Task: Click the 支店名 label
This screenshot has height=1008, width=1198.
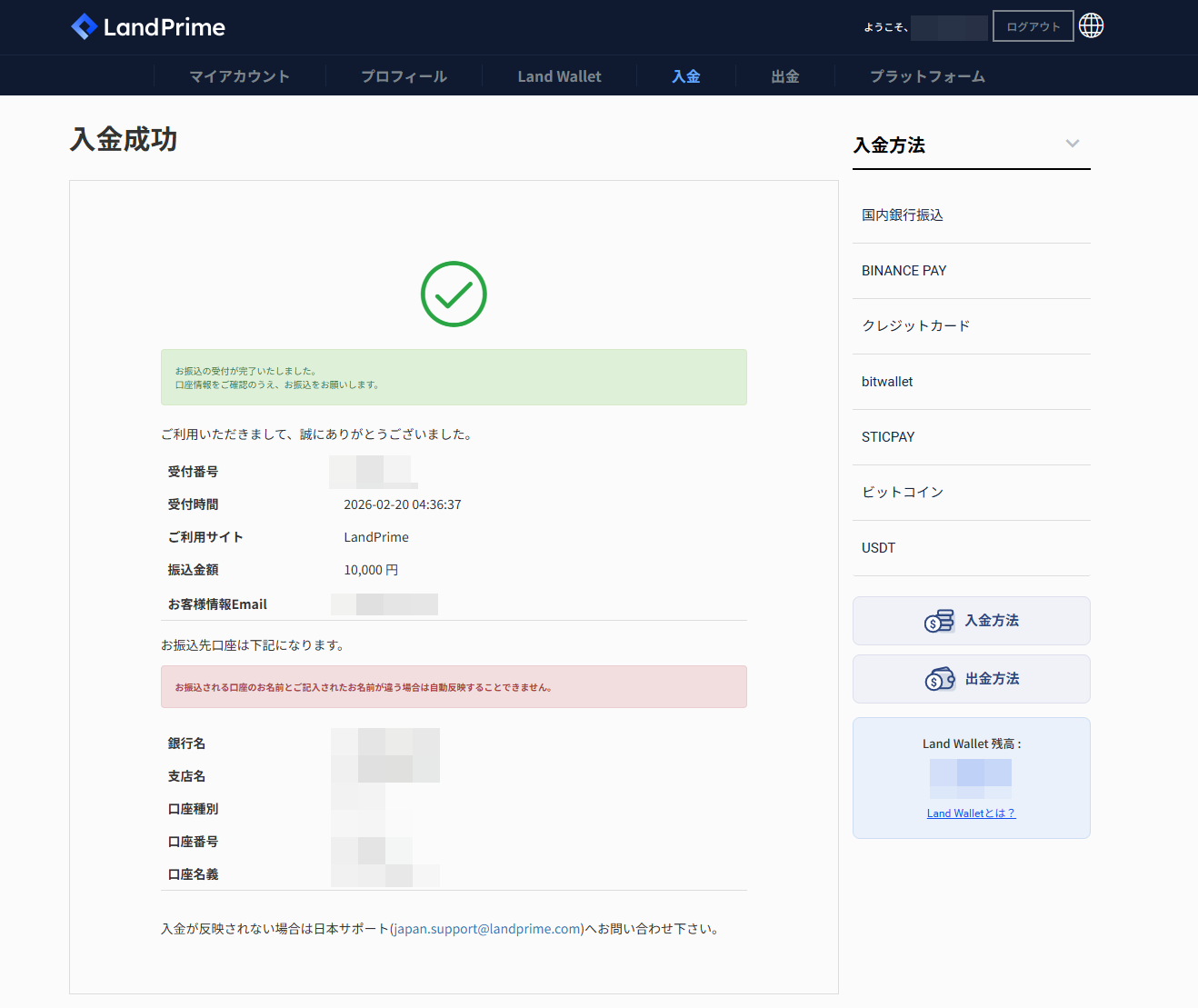Action: pyautogui.click(x=186, y=776)
